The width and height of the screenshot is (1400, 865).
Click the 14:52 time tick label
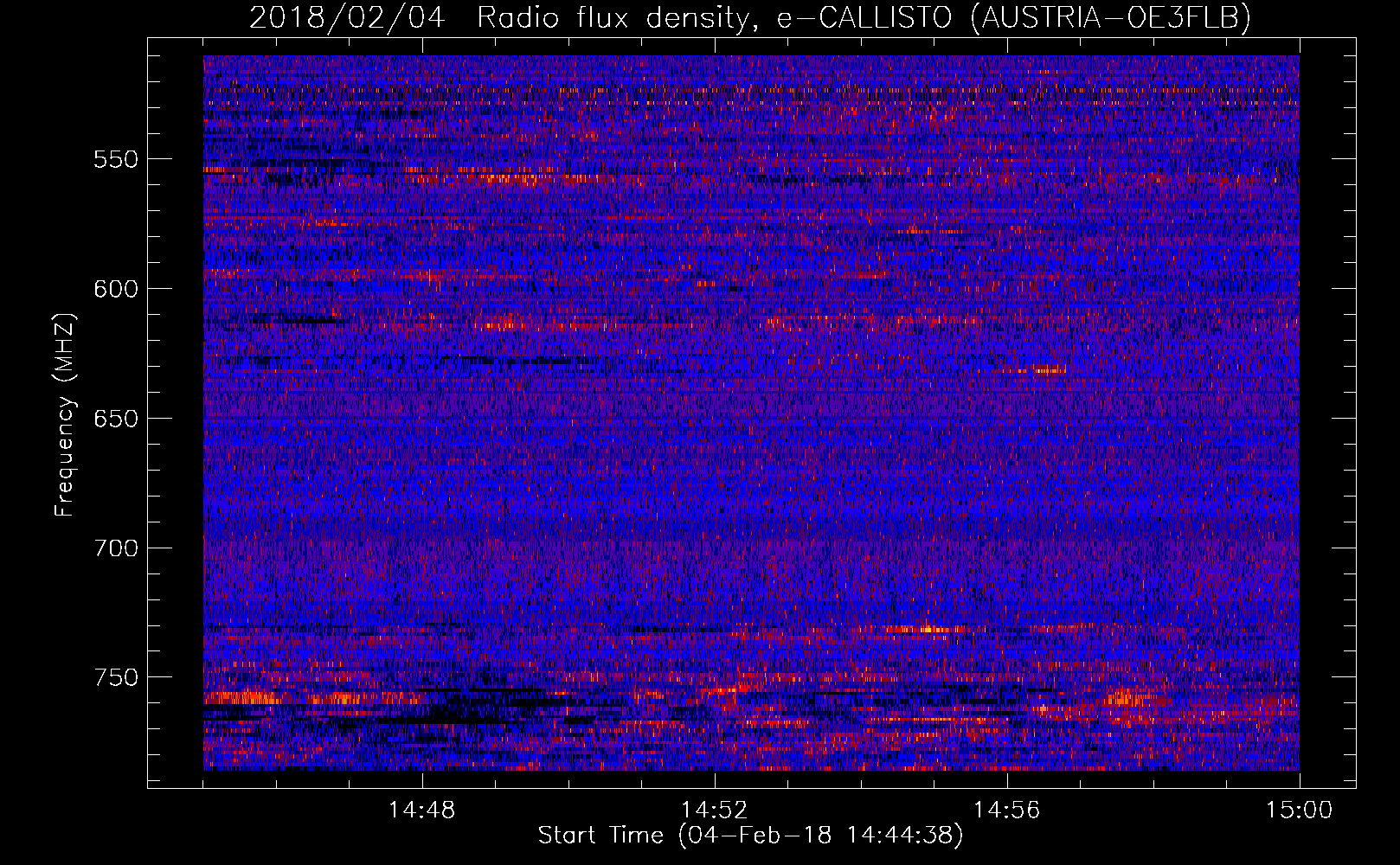pyautogui.click(x=715, y=811)
